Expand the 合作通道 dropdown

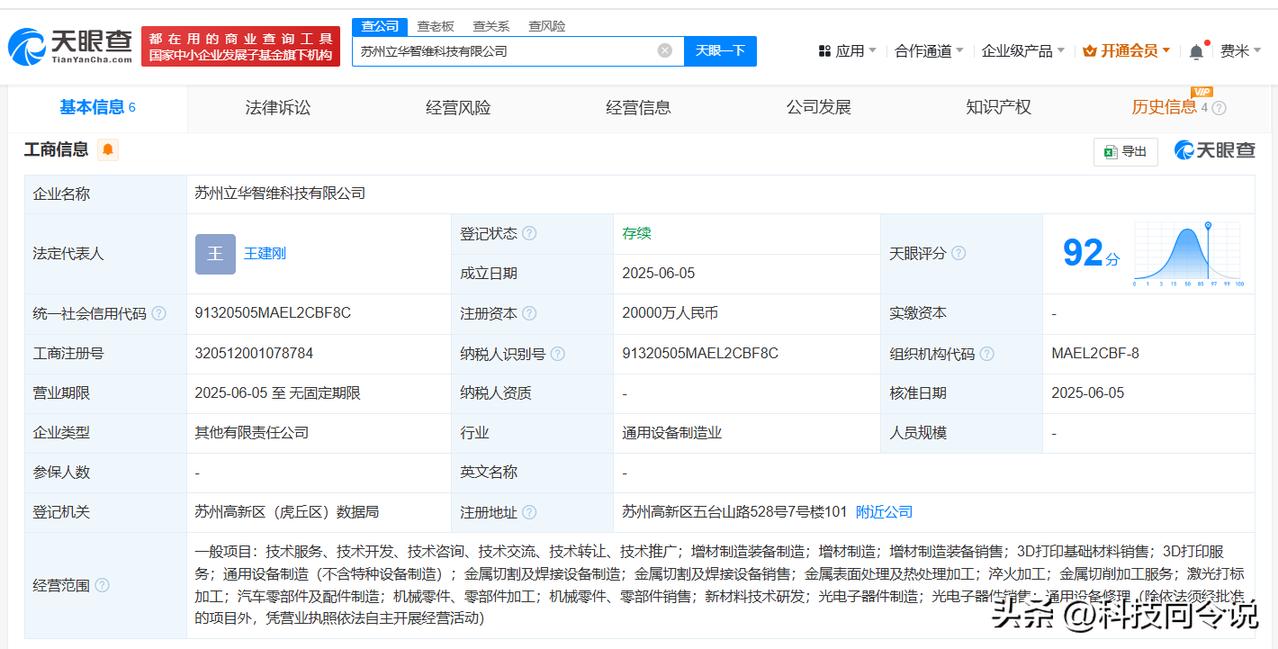coord(929,51)
